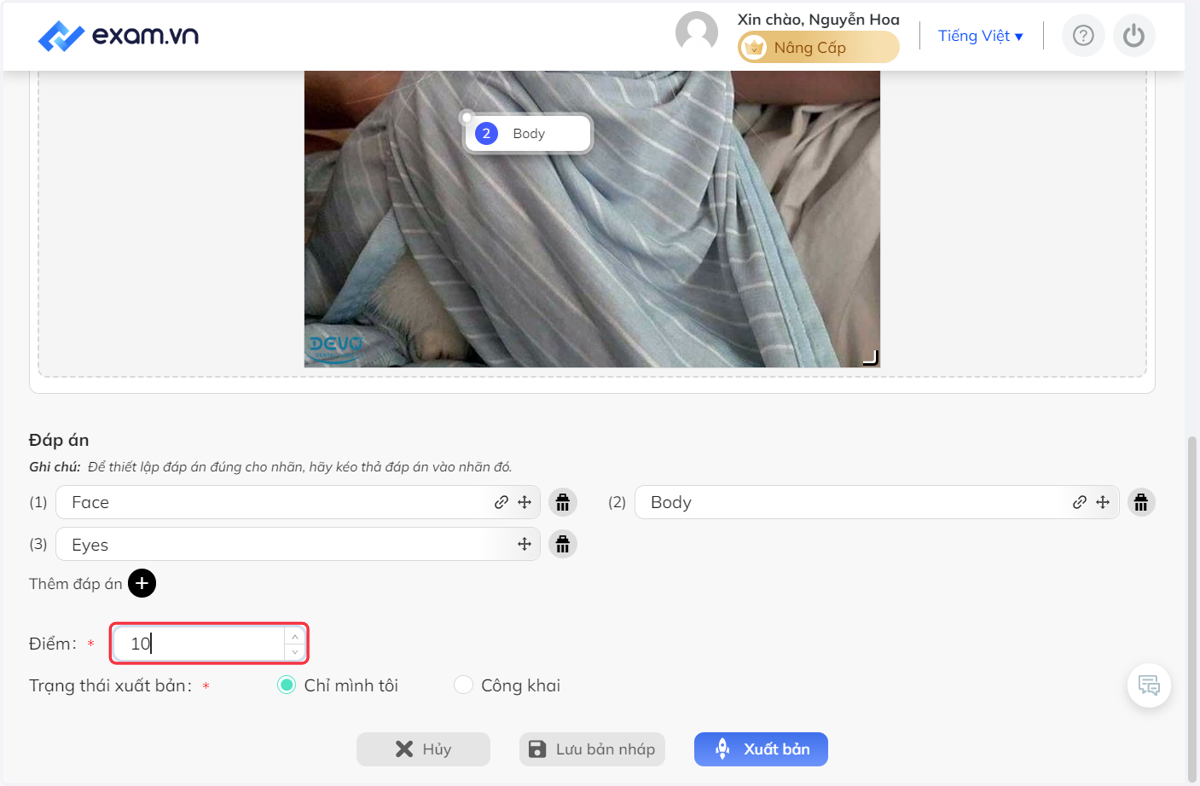Increase the Điểm score with up arrow
Image resolution: width=1200 pixels, height=786 pixels.
[294, 636]
